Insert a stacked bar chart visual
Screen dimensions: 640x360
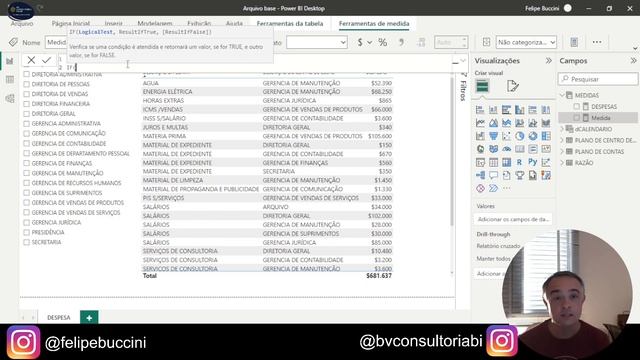coord(480,110)
